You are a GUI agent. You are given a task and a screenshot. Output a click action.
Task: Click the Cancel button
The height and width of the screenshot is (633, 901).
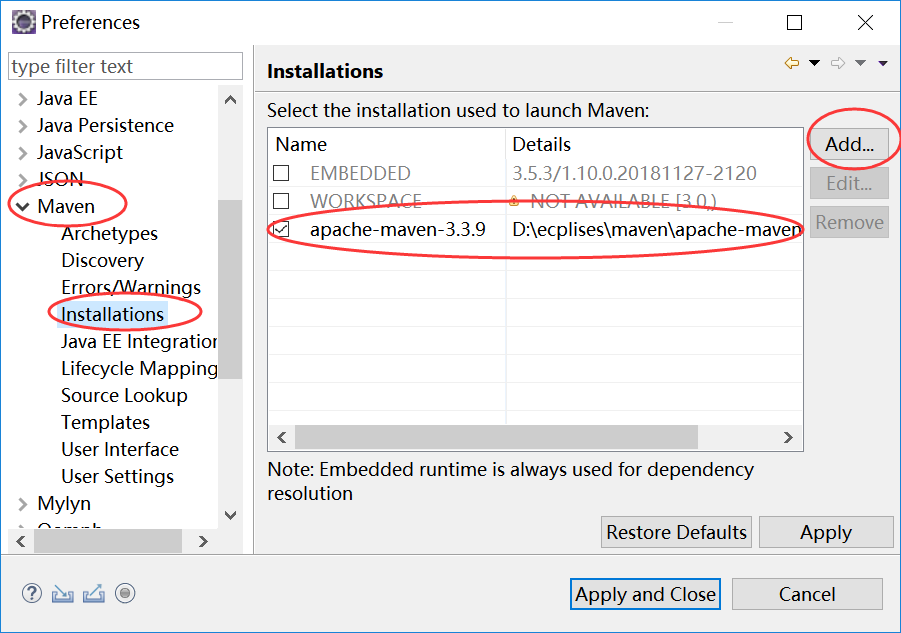807,594
